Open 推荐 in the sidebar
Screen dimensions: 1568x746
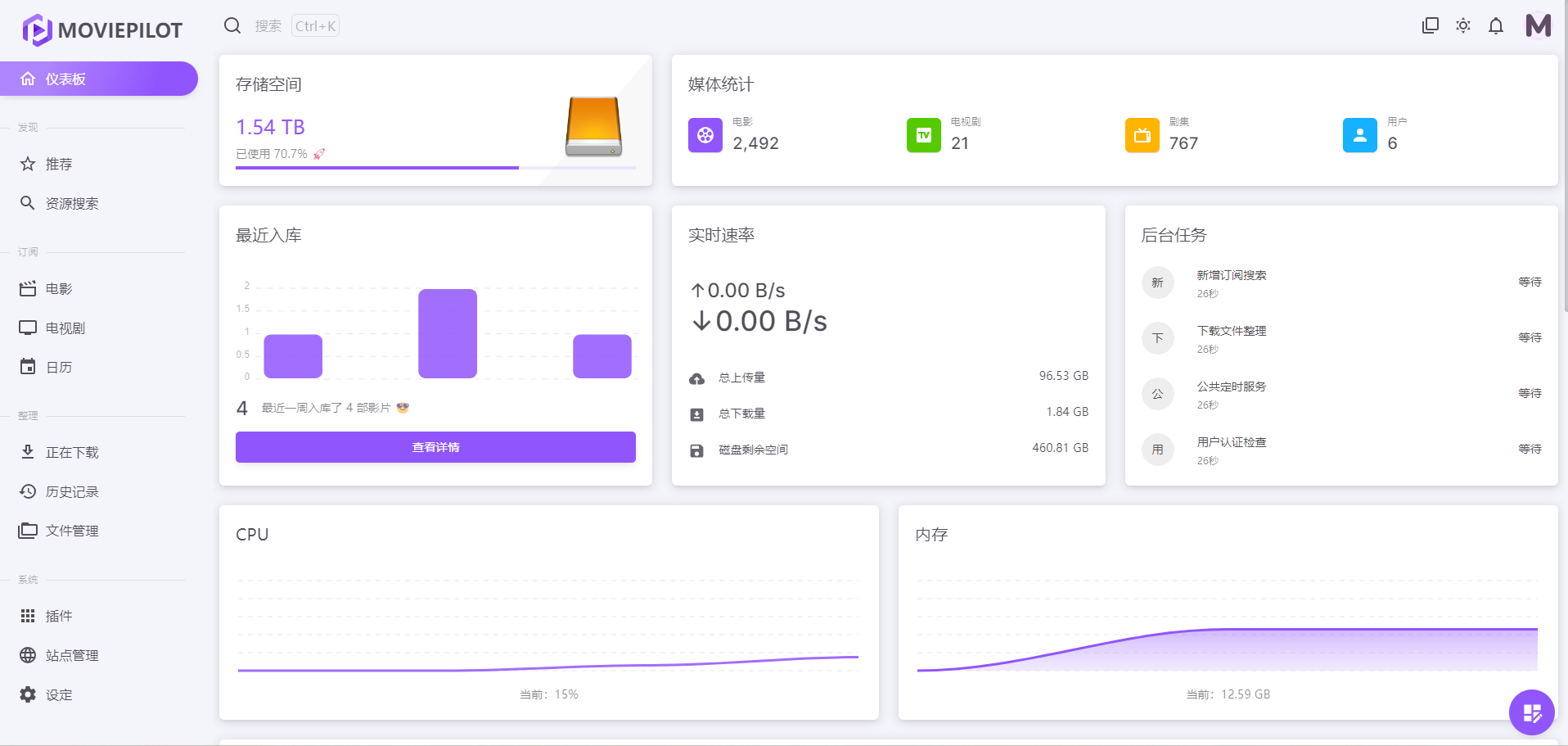click(98, 164)
